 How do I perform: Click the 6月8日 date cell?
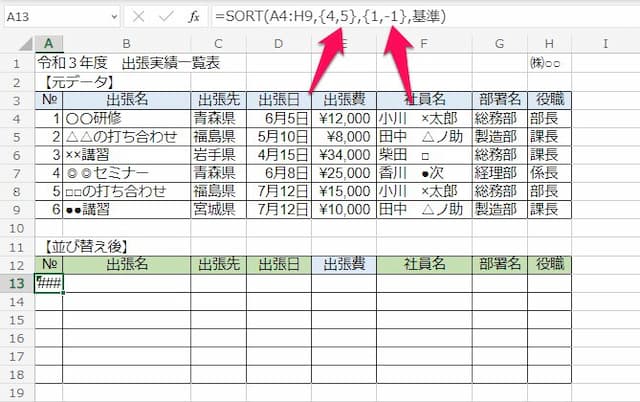pyautogui.click(x=279, y=173)
